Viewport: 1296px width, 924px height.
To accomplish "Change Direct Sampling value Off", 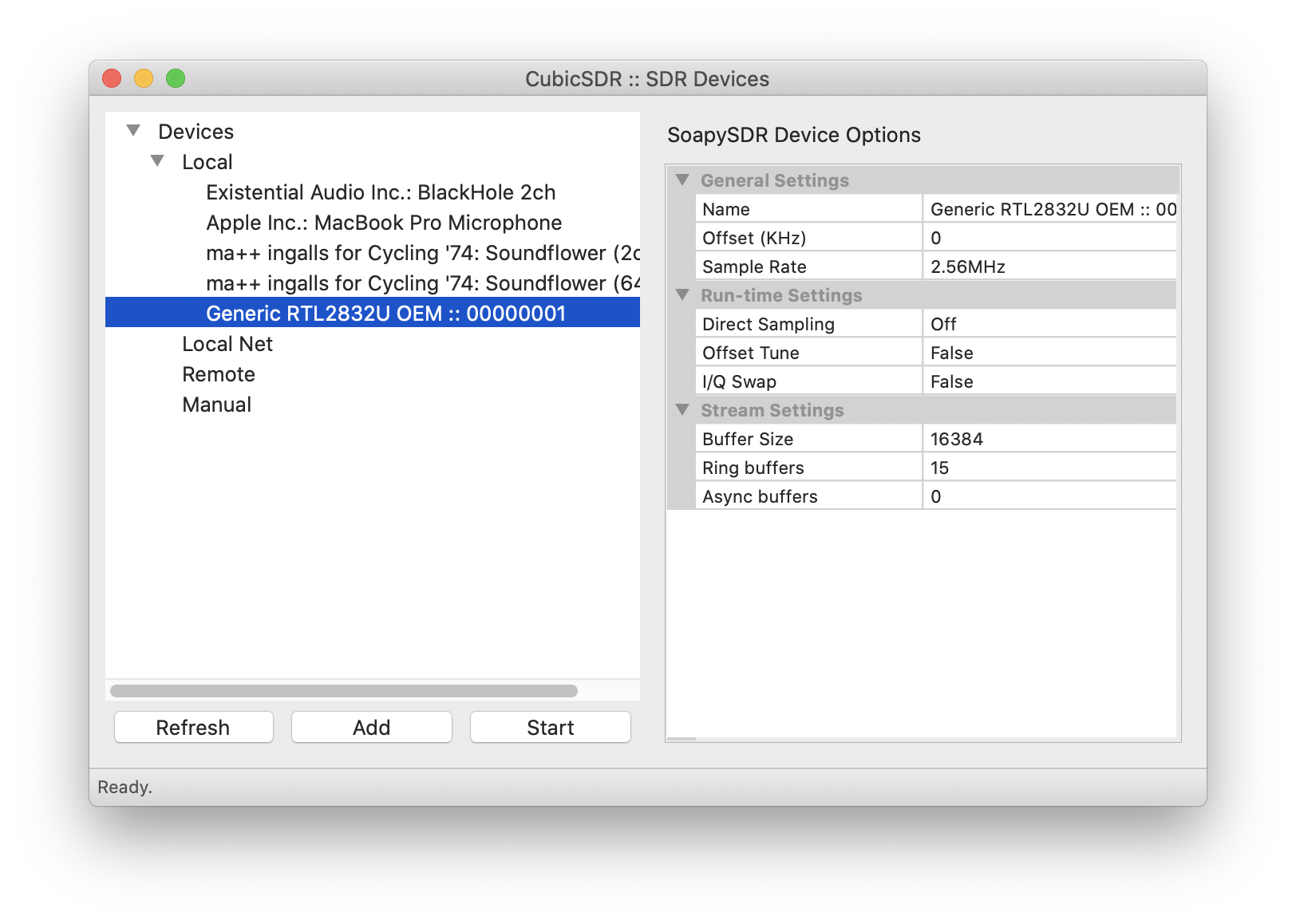I will tap(1049, 324).
